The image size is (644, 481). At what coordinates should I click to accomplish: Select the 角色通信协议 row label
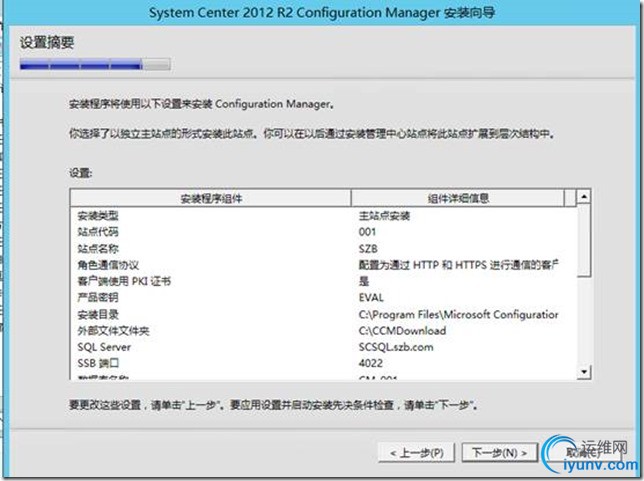[x=108, y=265]
